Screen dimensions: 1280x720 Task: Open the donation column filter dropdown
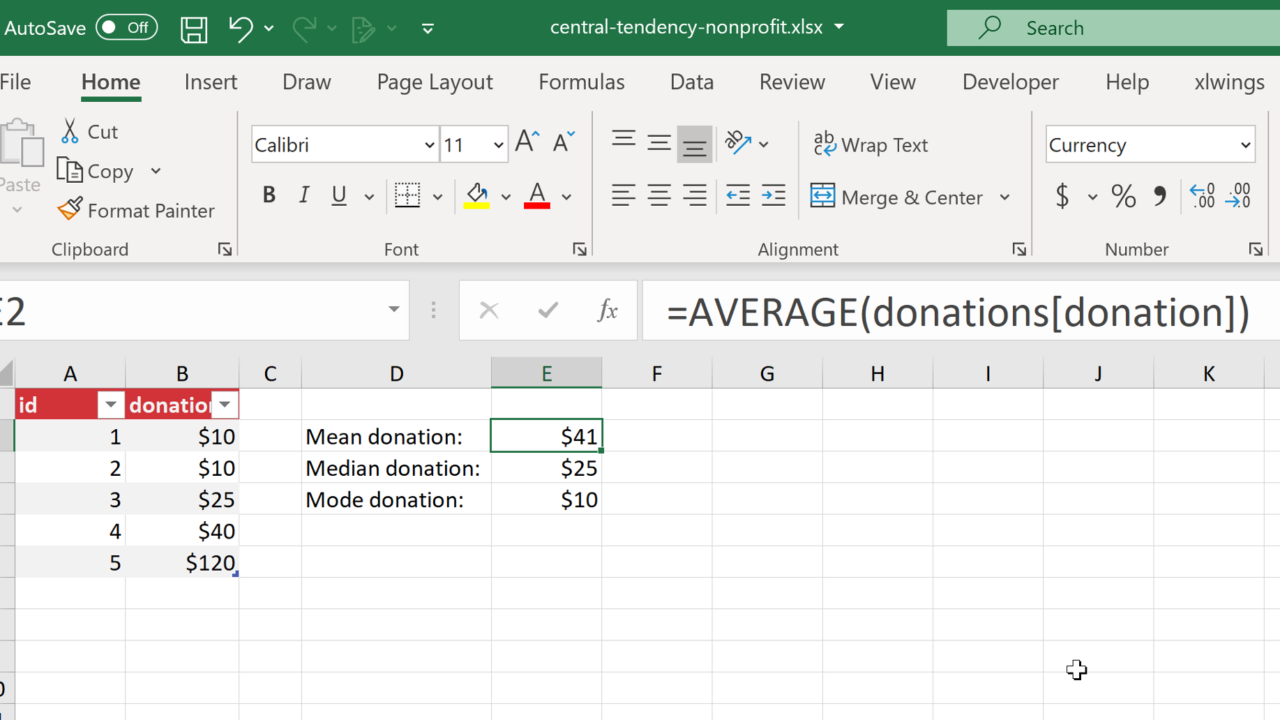[x=225, y=405]
